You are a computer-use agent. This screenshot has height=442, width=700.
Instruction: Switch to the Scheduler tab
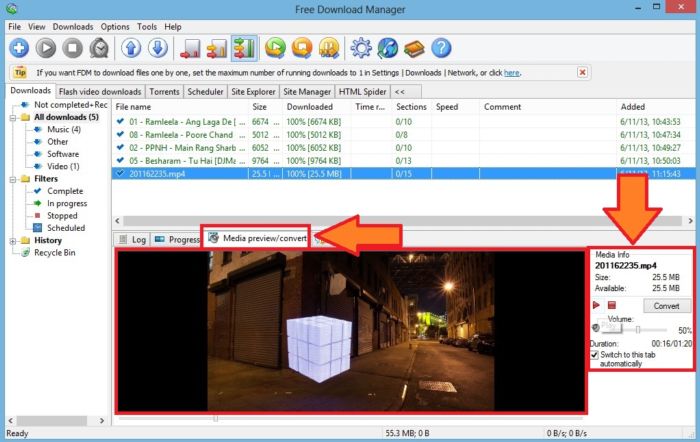[205, 92]
